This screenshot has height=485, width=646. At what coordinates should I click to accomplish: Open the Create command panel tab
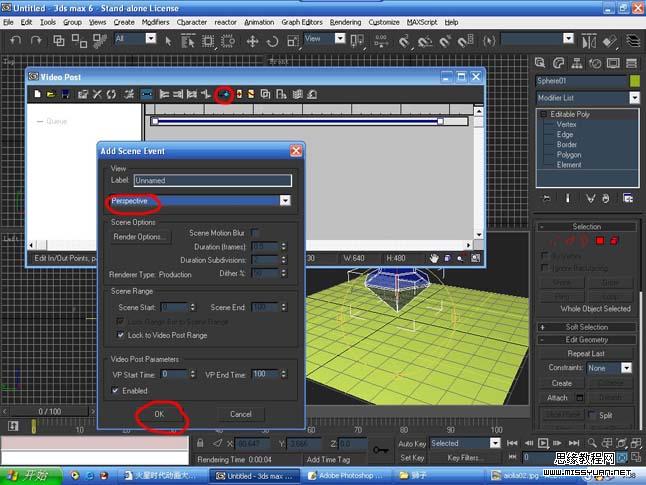coord(540,63)
